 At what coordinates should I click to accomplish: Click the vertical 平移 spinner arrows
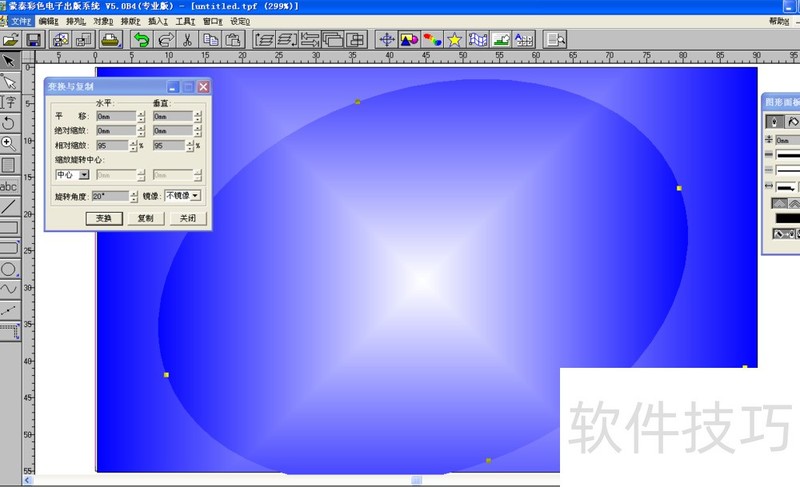pyautogui.click(x=197, y=117)
